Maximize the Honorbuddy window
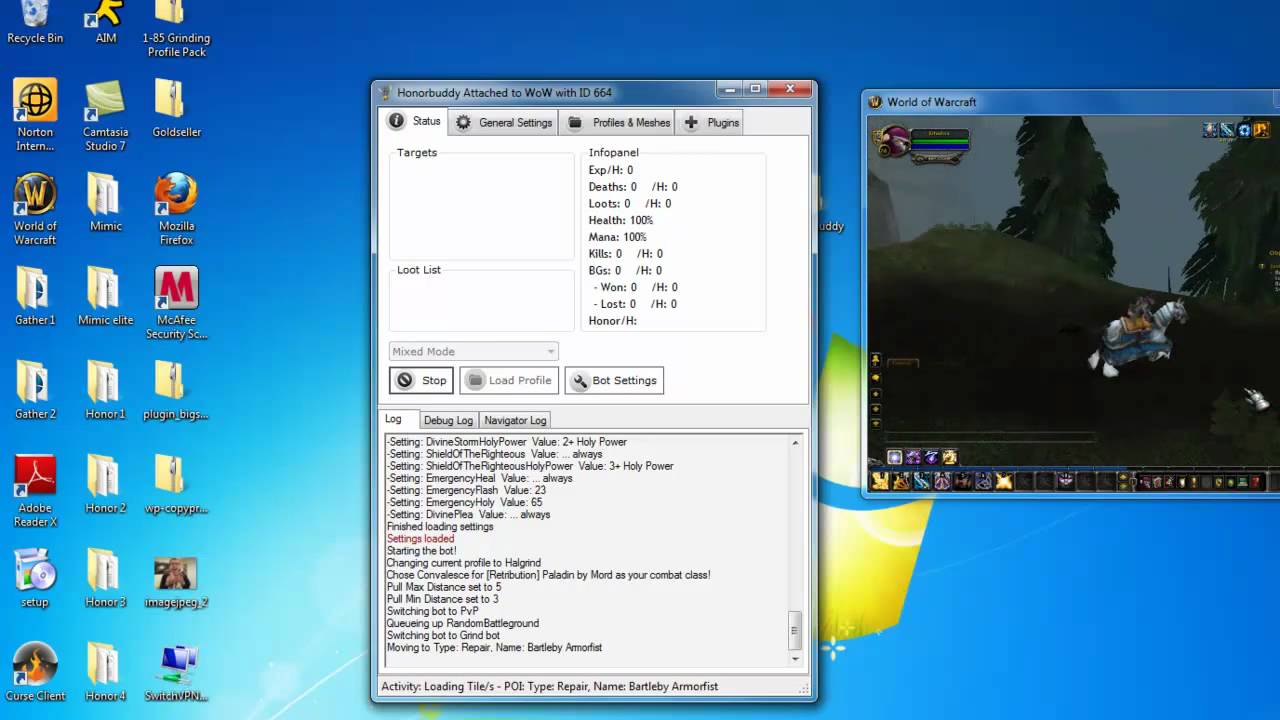1280x720 pixels. point(755,89)
